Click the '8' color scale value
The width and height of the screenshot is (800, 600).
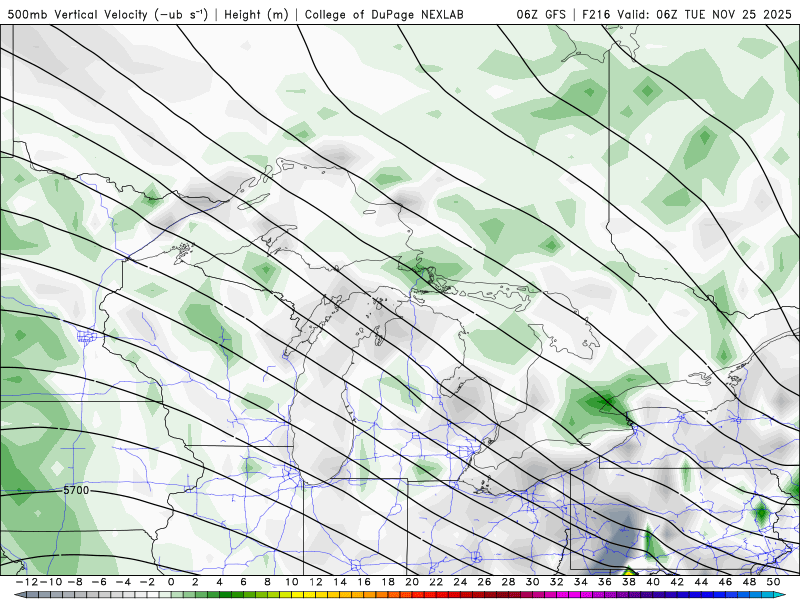point(267,582)
